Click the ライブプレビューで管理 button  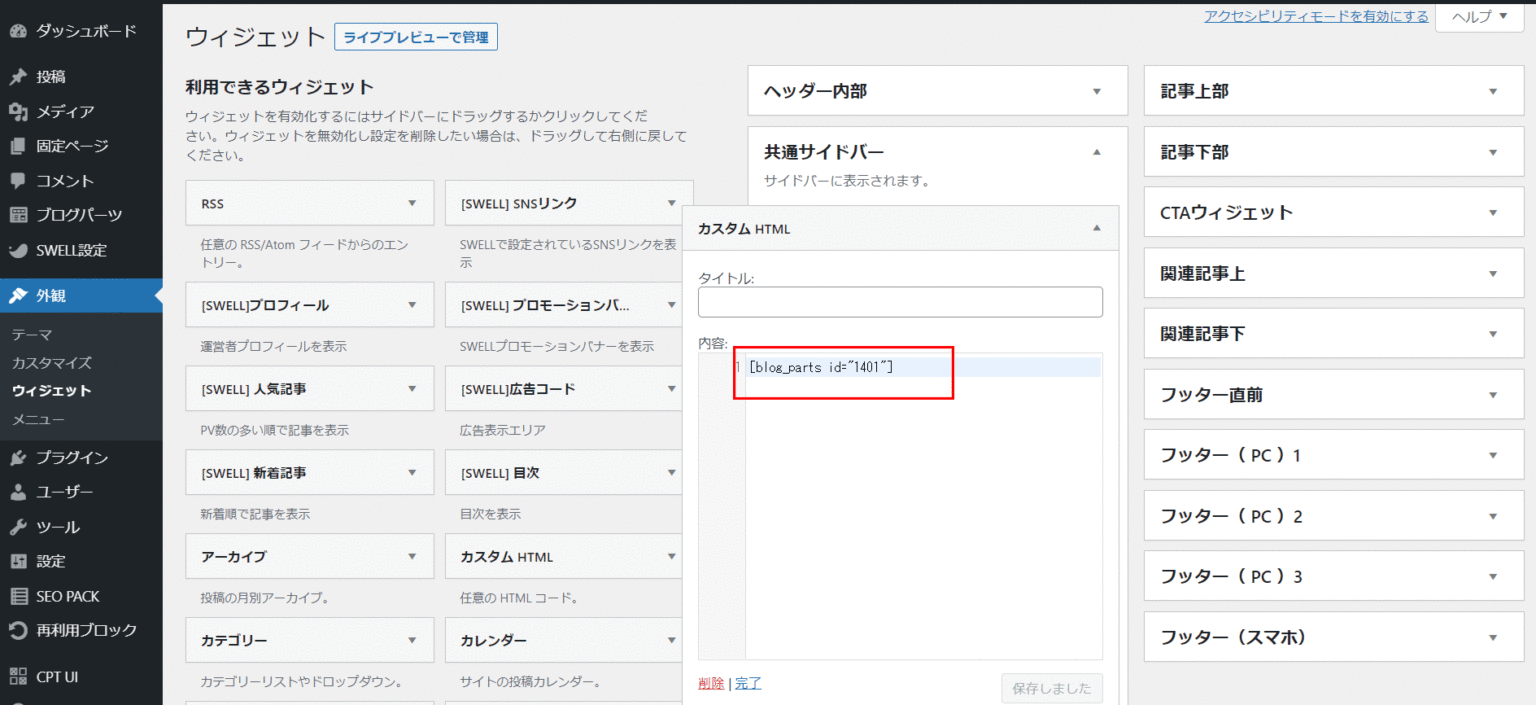(x=415, y=35)
